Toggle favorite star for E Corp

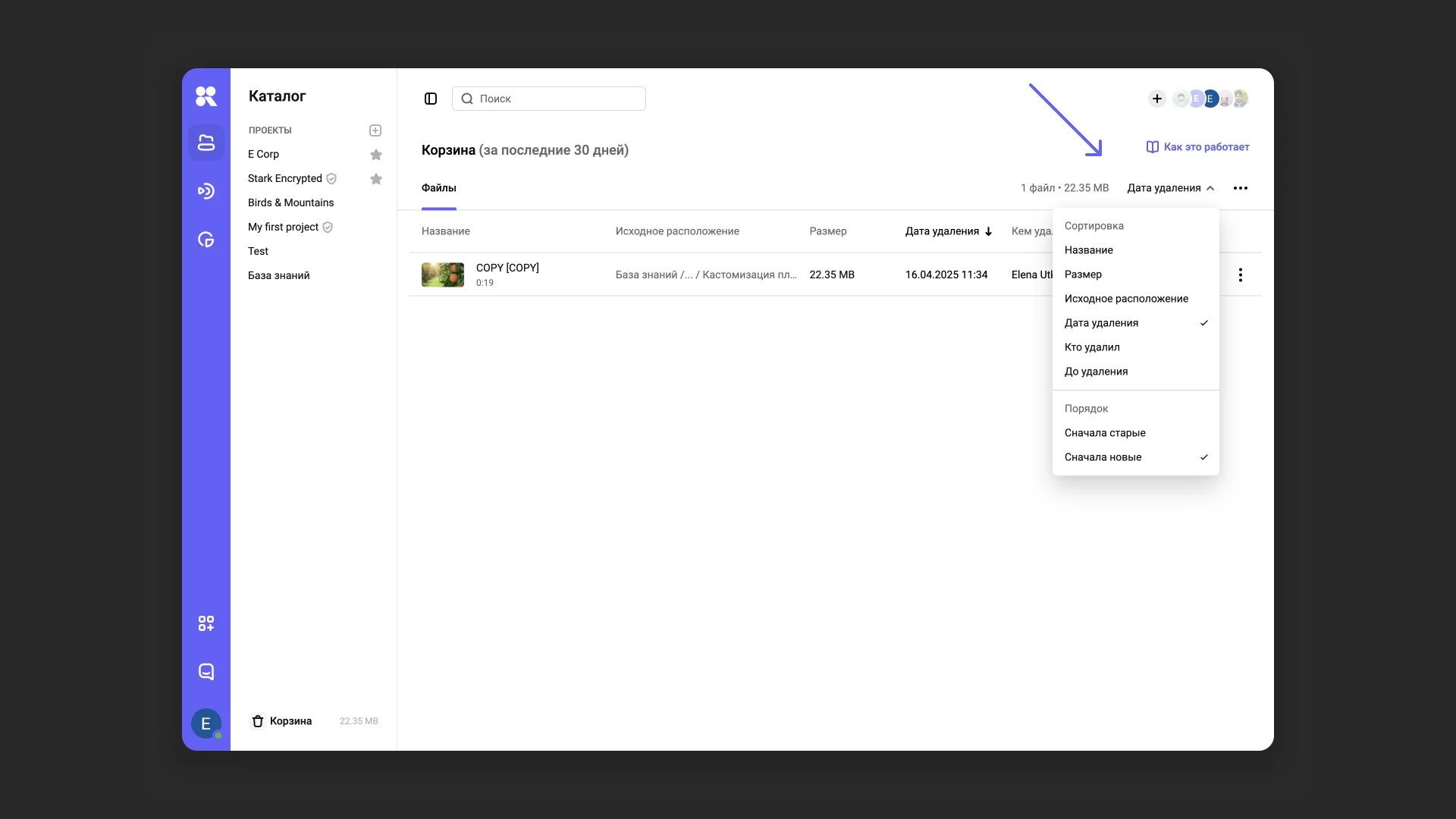point(375,155)
